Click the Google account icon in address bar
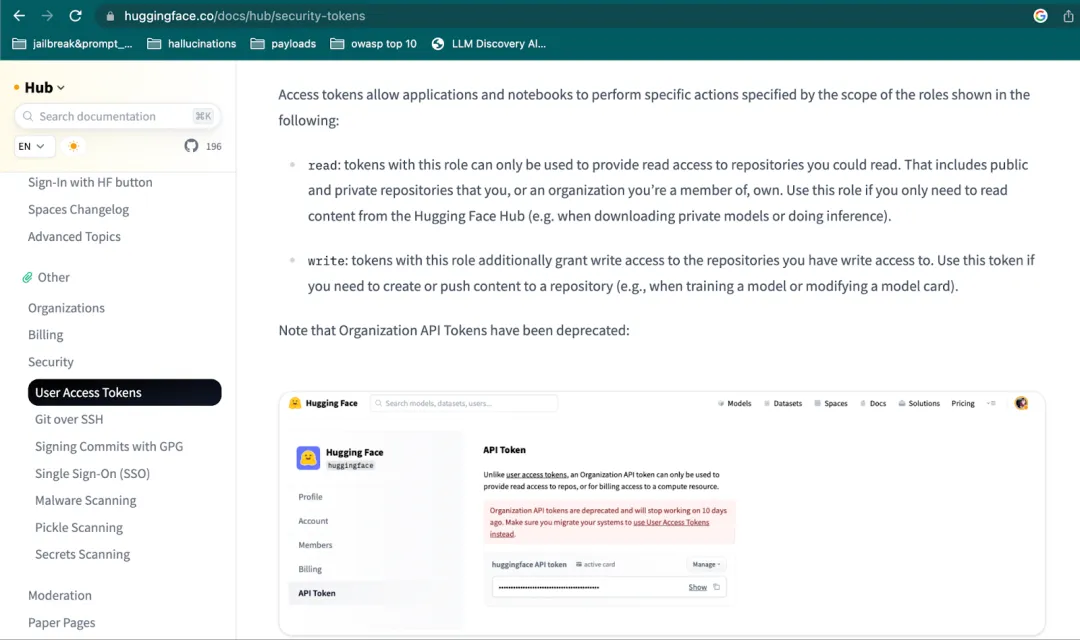Screen dimensions: 1080x640 tap(1040, 16)
